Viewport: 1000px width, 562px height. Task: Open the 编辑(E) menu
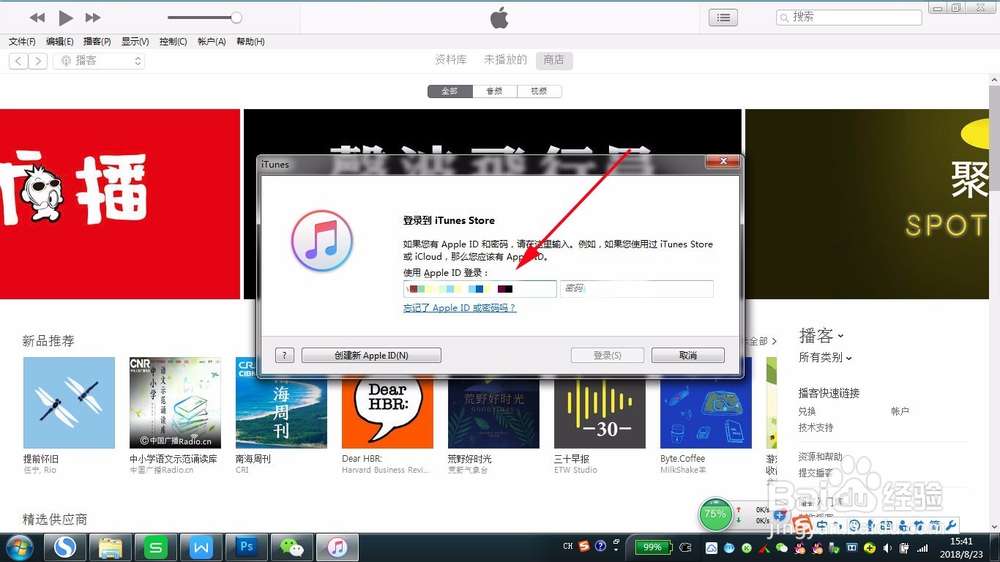(x=59, y=41)
